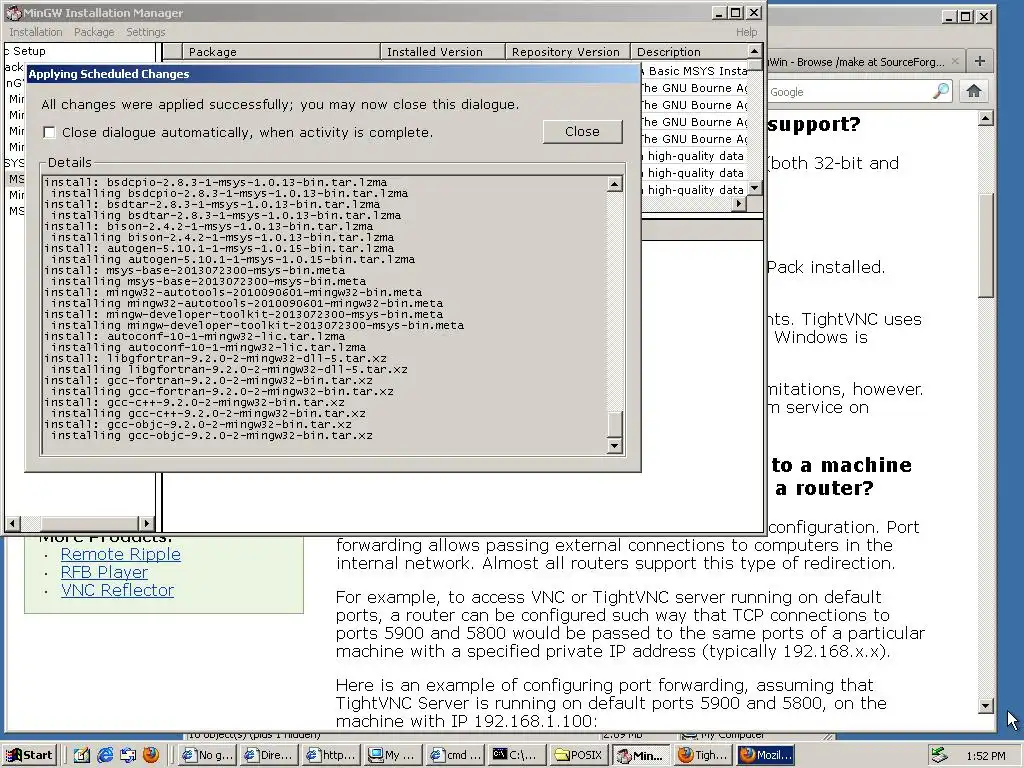1024x768 pixels.
Task: Click the 1:52 PM clock
Action: click(x=986, y=756)
